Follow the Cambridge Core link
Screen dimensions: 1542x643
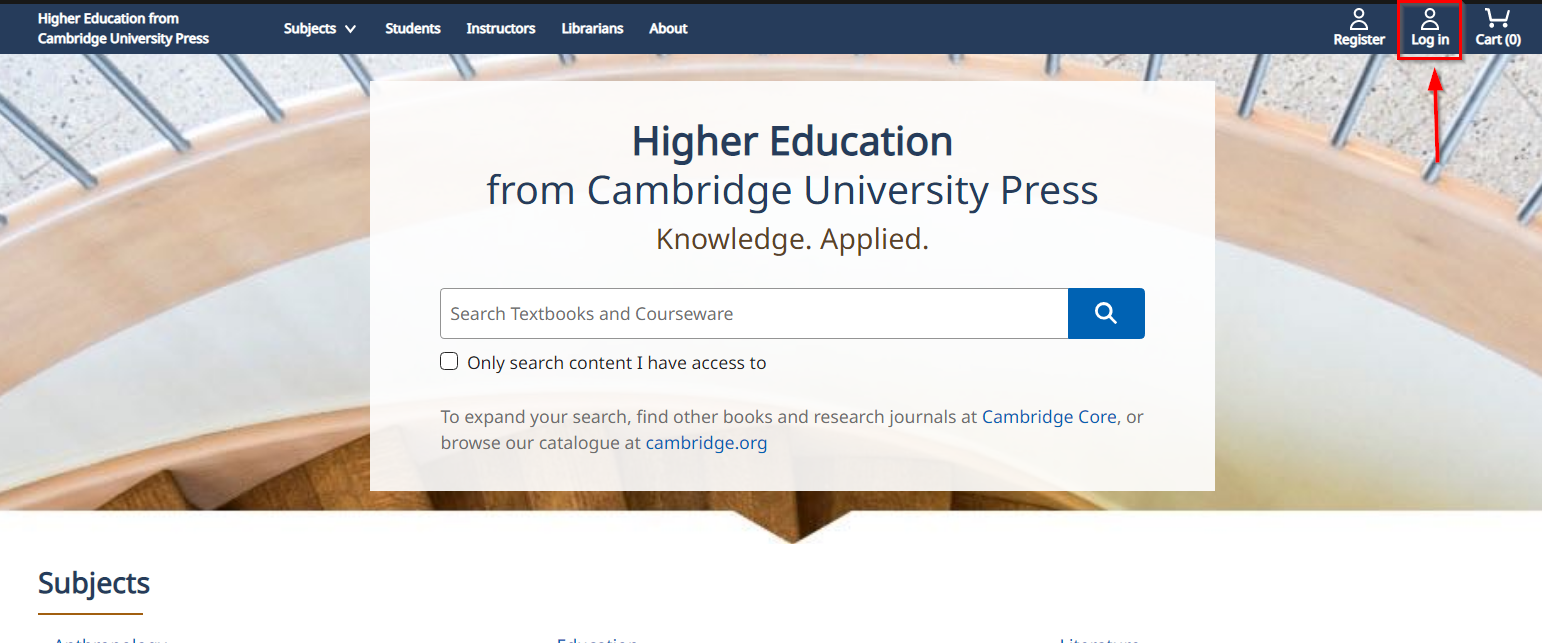[1049, 417]
